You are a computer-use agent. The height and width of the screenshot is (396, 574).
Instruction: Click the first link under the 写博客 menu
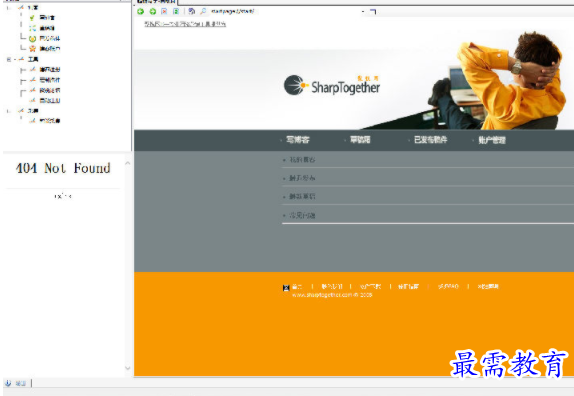pyautogui.click(x=302, y=160)
